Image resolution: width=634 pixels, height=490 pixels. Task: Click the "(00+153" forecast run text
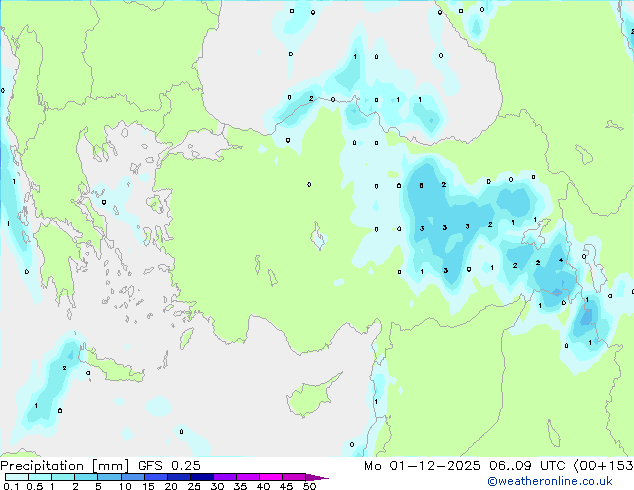coord(604,465)
